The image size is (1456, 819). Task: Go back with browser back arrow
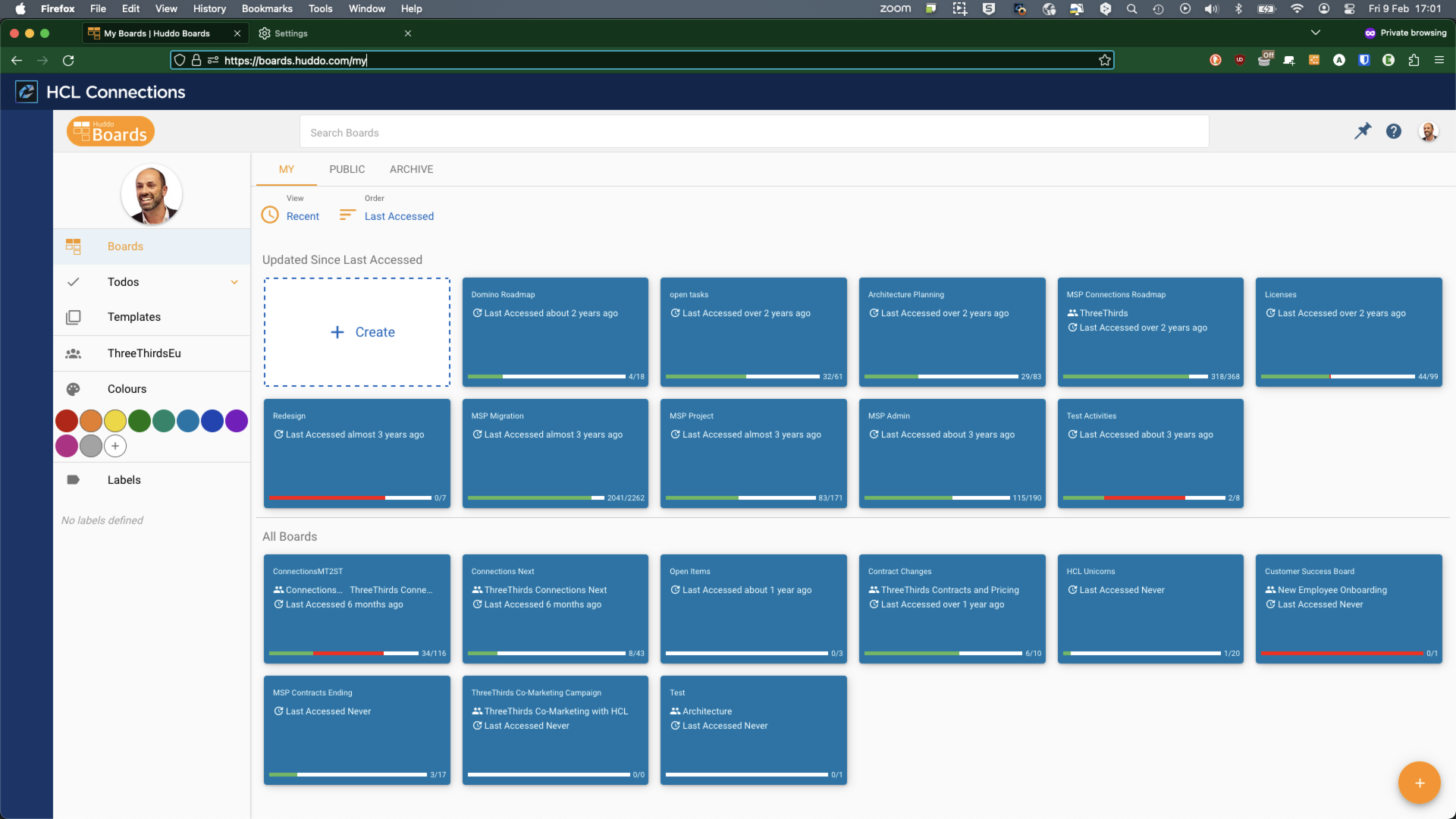(x=17, y=61)
